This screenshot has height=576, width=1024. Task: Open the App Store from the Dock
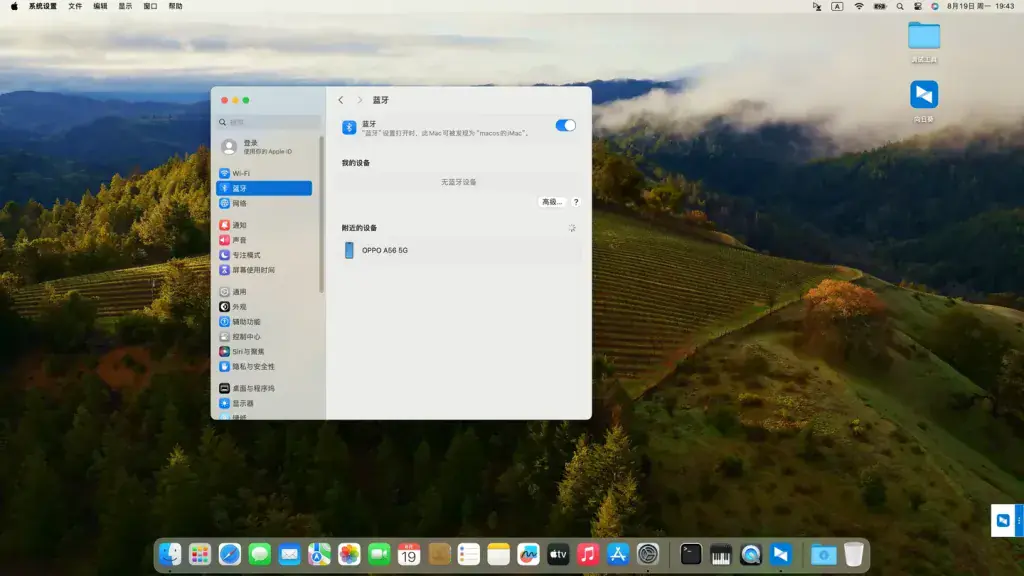[x=618, y=554]
